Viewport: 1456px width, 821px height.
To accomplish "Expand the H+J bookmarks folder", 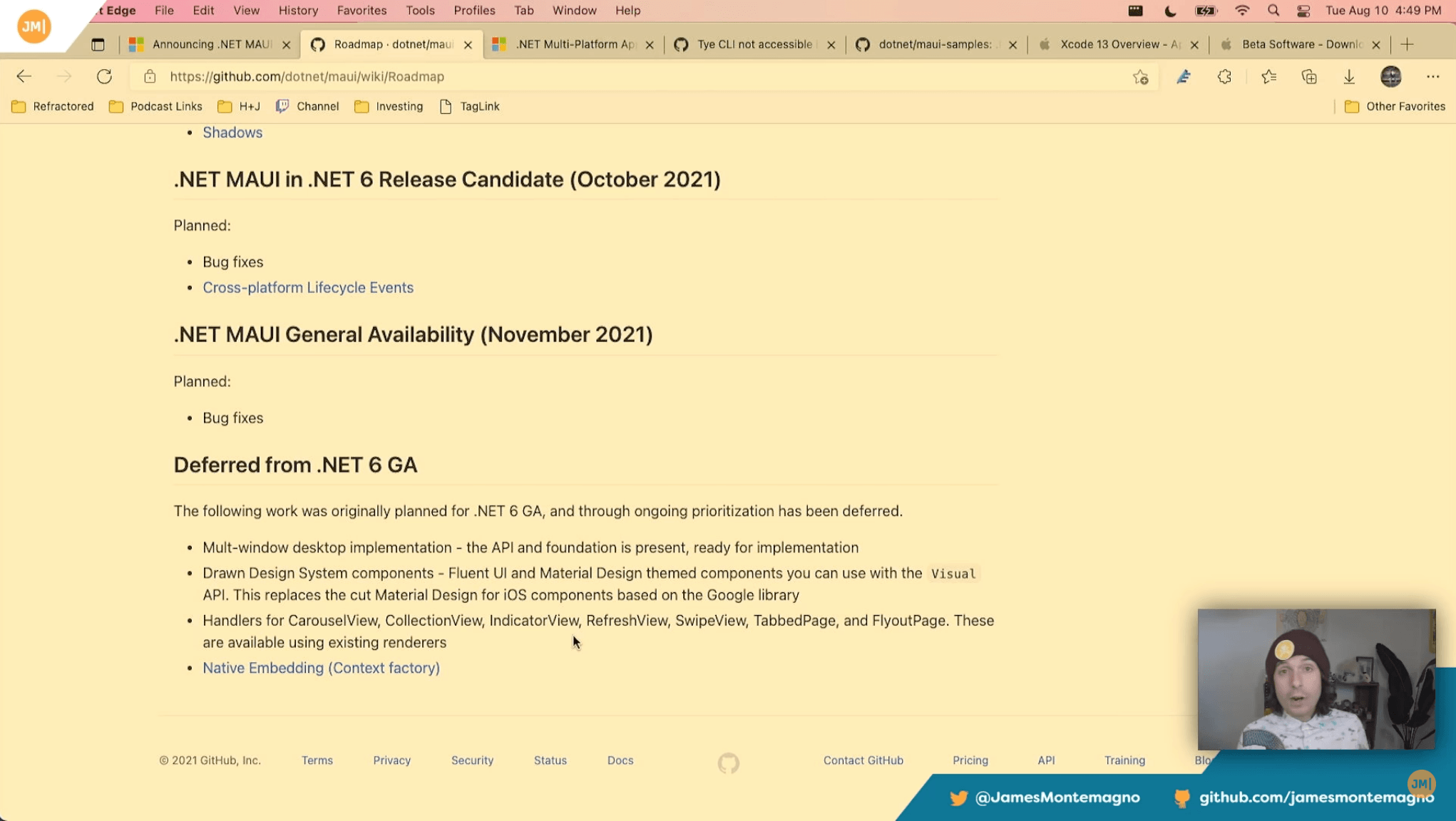I will coord(238,107).
